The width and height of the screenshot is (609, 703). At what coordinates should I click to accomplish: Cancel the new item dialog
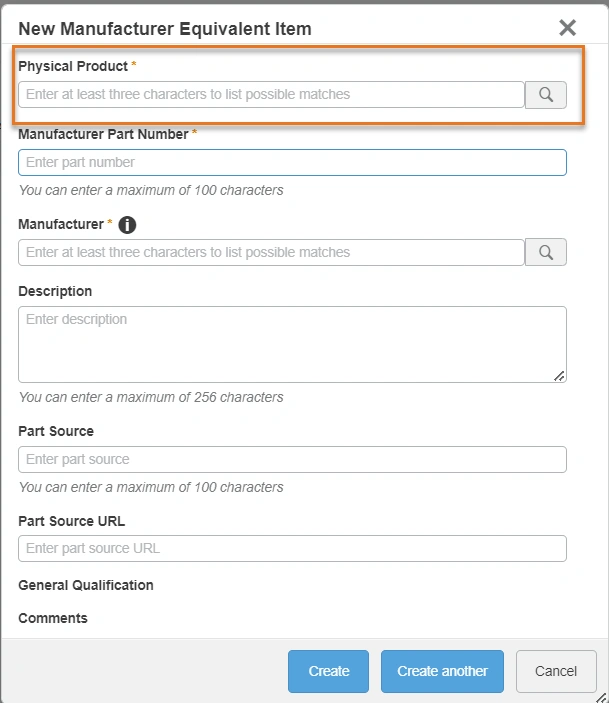point(556,672)
